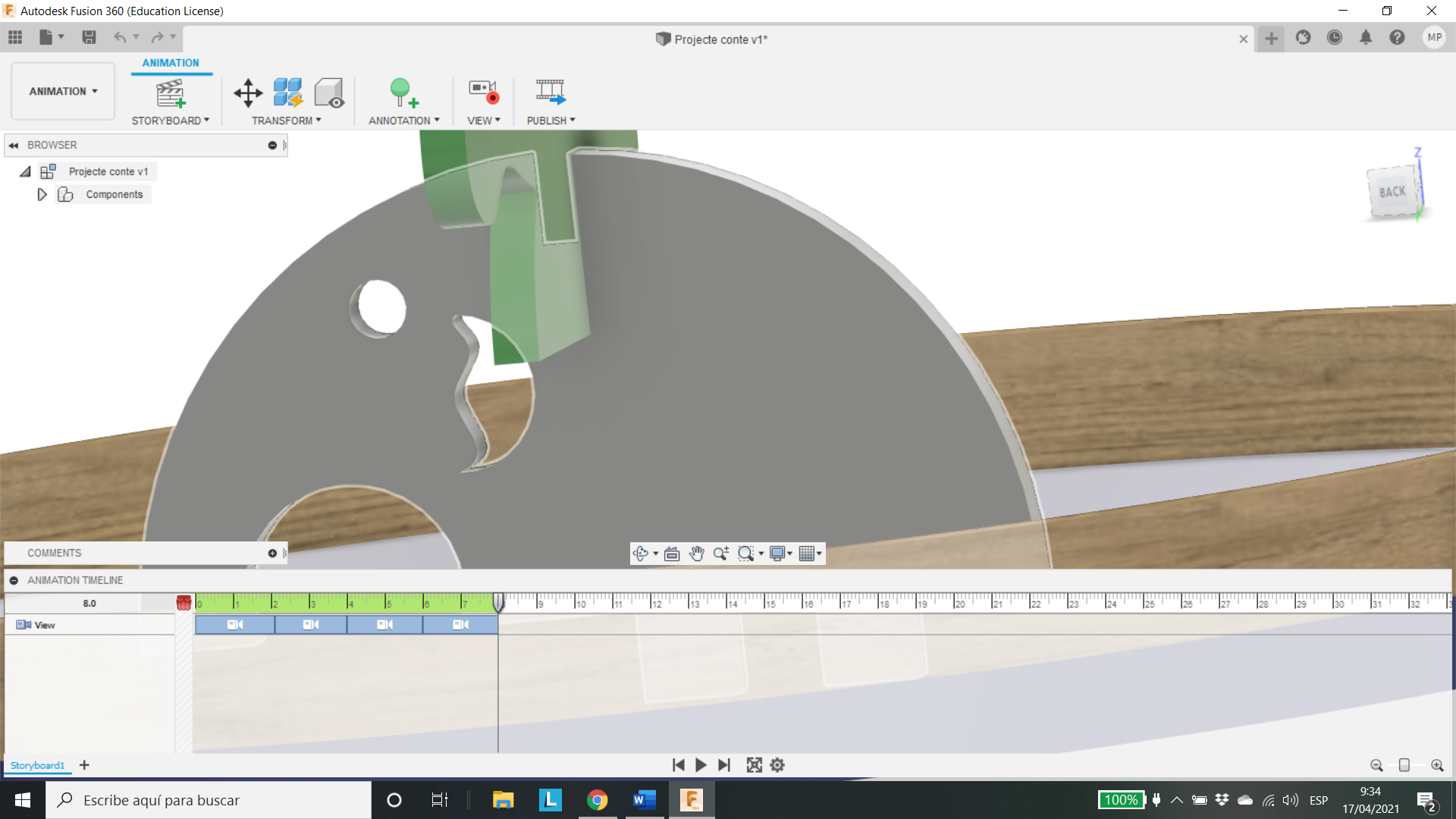Screen dimensions: 1456x819
Task: Click the red scratch zone marker
Action: point(184,603)
